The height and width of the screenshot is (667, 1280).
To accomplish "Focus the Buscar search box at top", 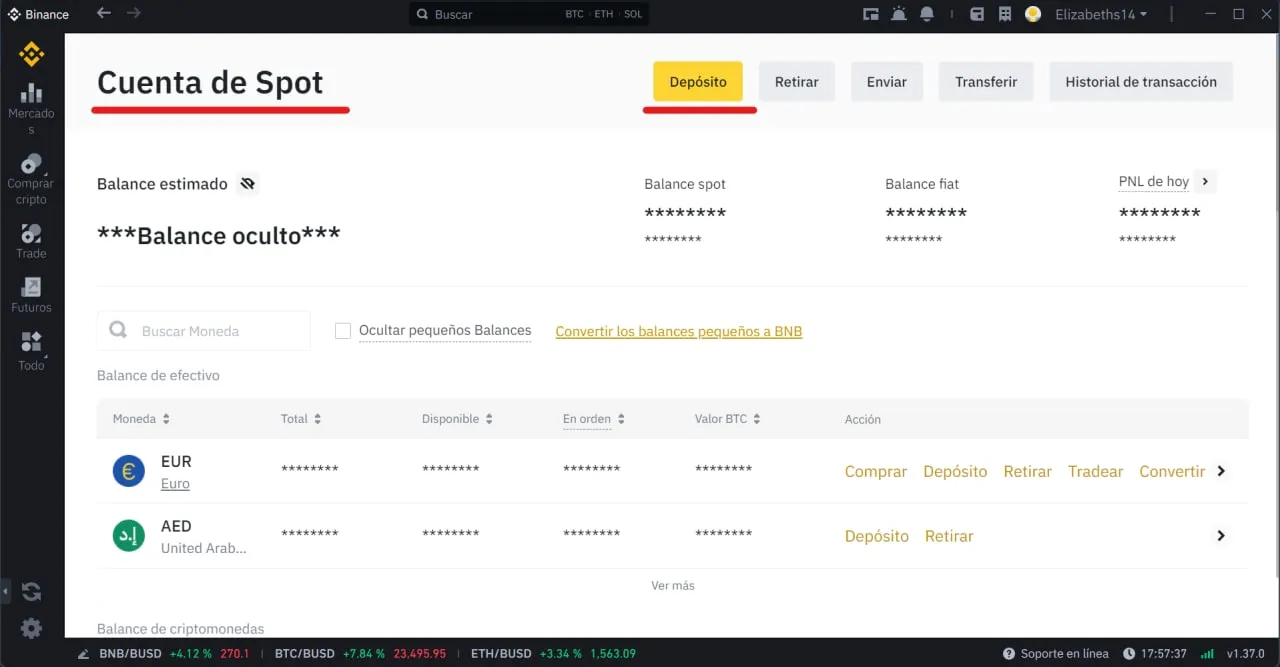I will 530,14.
